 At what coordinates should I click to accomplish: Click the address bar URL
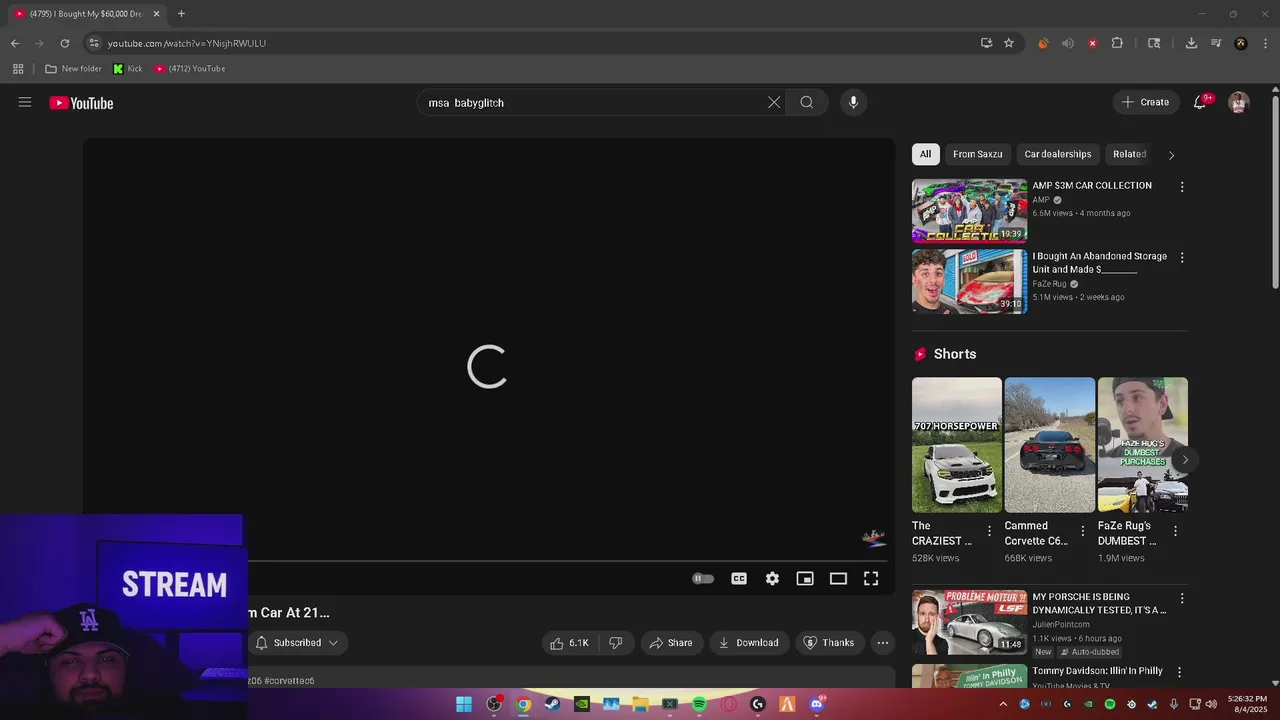coord(187,43)
